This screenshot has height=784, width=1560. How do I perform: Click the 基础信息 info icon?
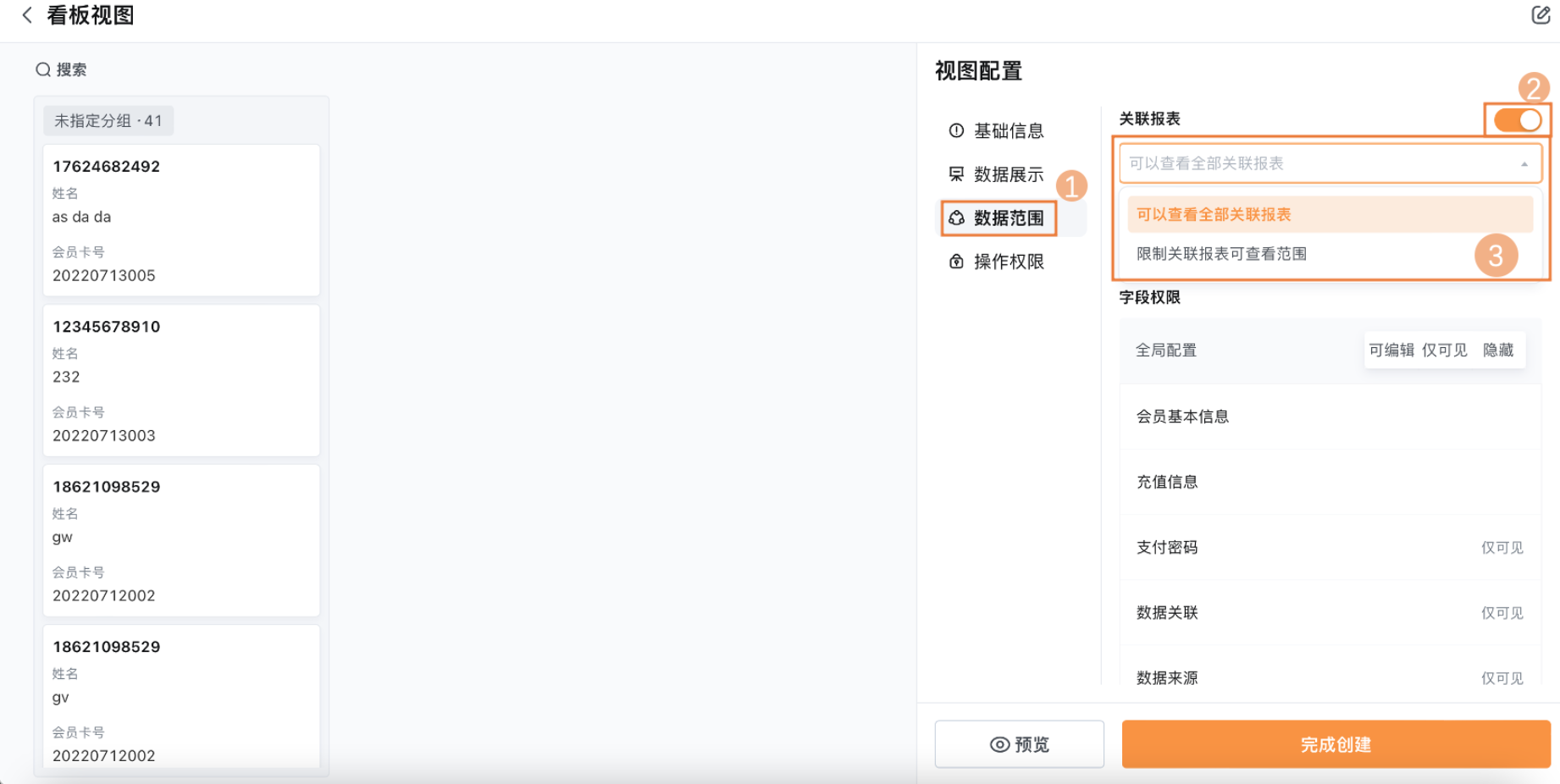pyautogui.click(x=956, y=130)
